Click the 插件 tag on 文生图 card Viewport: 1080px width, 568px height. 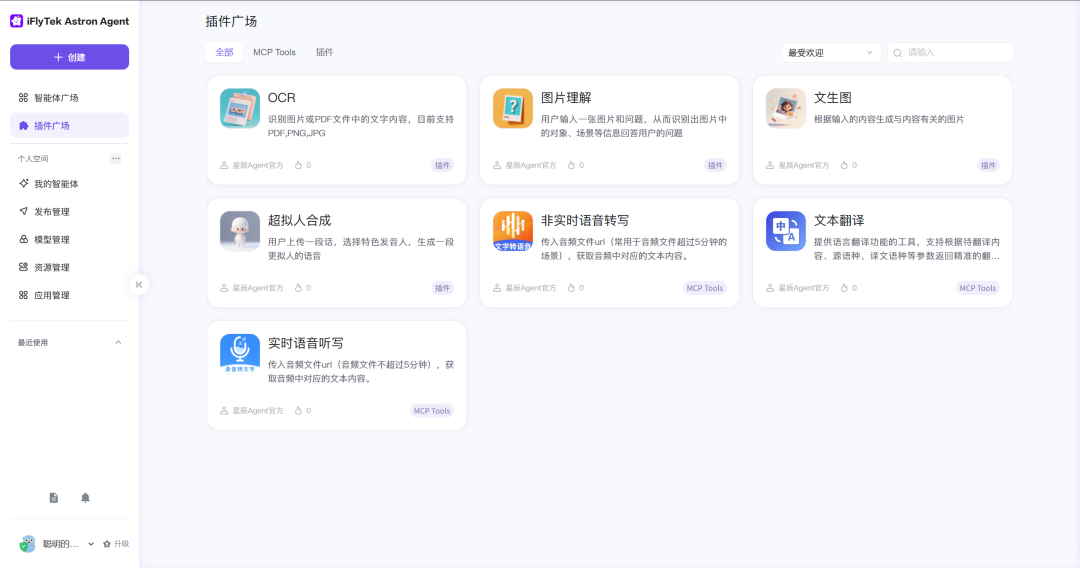(988, 165)
